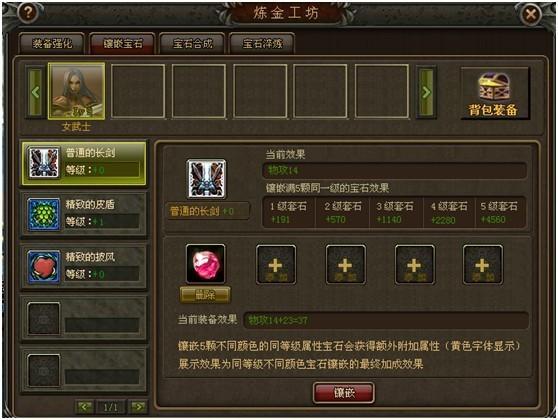The width and height of the screenshot is (558, 420).
Task: Show next characters with right arrow
Action: pos(426,92)
